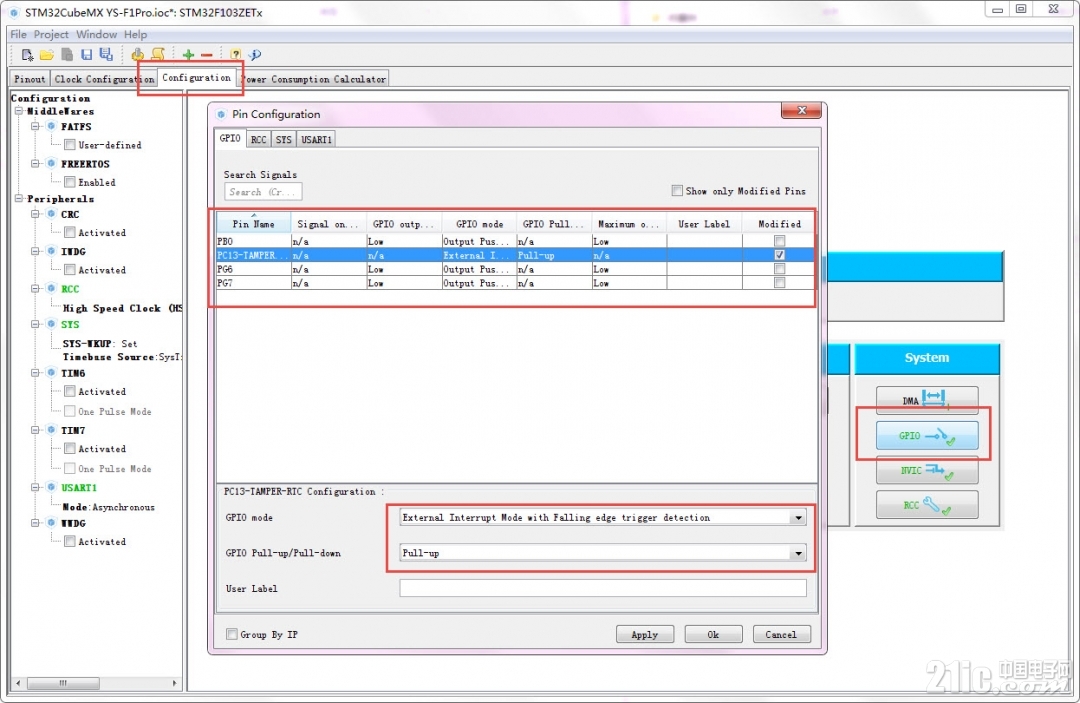
Task: Sort table by Pin Name column header
Action: tap(253, 224)
